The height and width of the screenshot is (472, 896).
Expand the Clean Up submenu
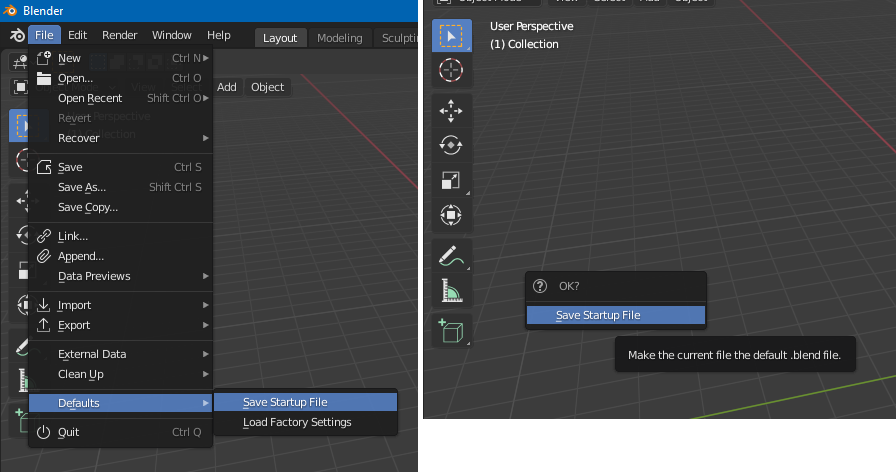click(121, 374)
